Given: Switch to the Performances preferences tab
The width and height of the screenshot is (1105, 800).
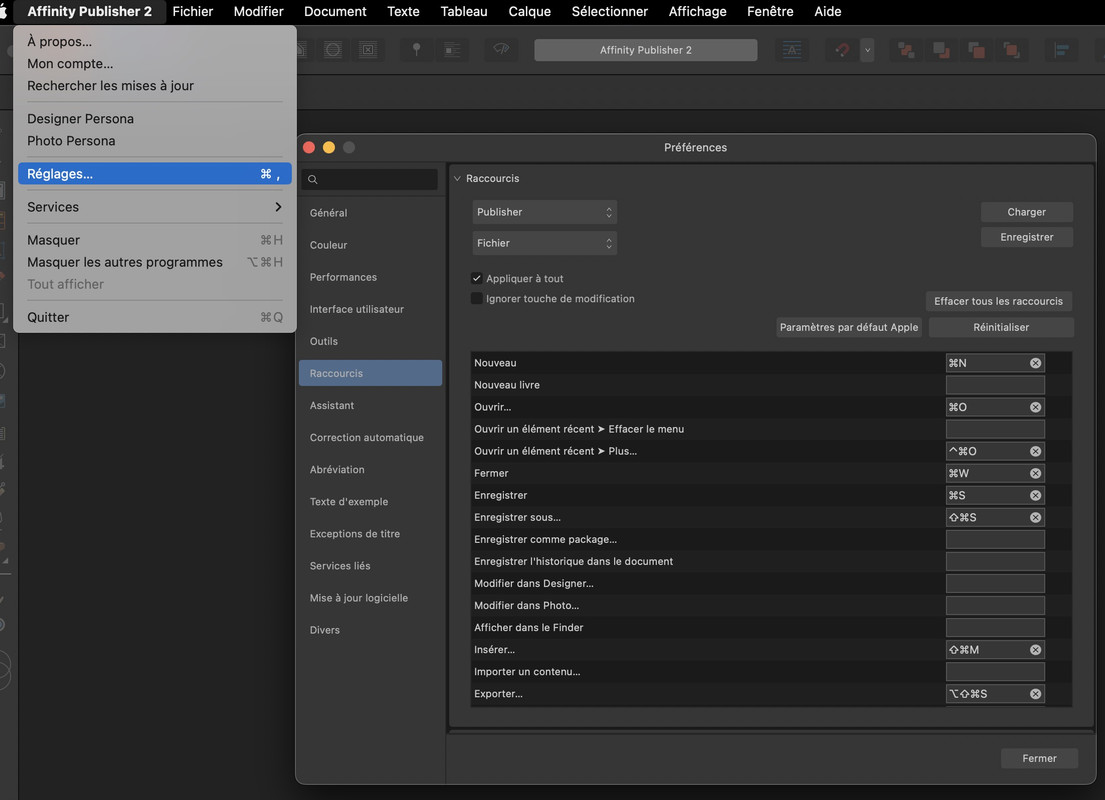Looking at the screenshot, I should pyautogui.click(x=370, y=277).
